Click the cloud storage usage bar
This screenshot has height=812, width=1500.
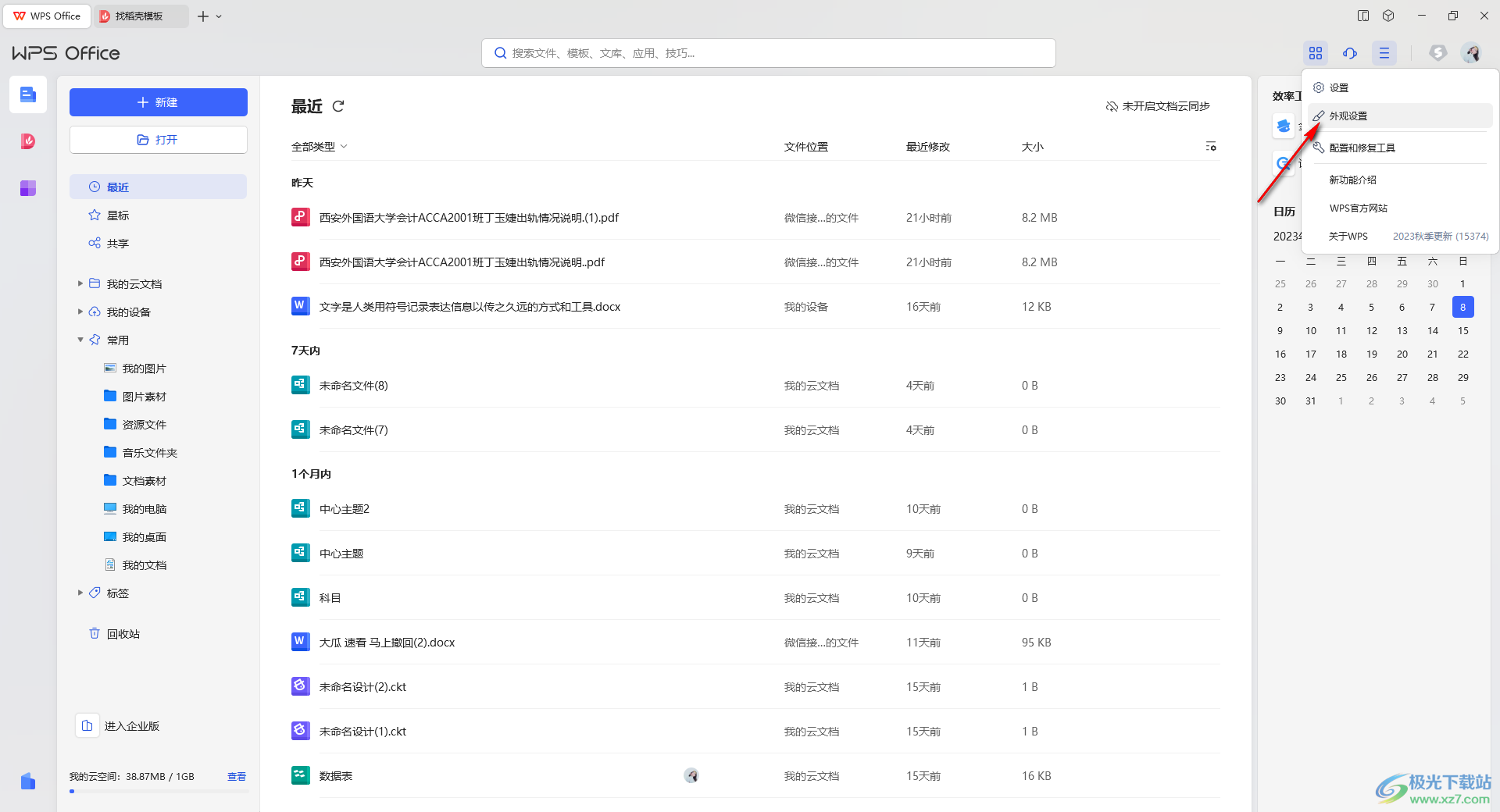tap(159, 792)
